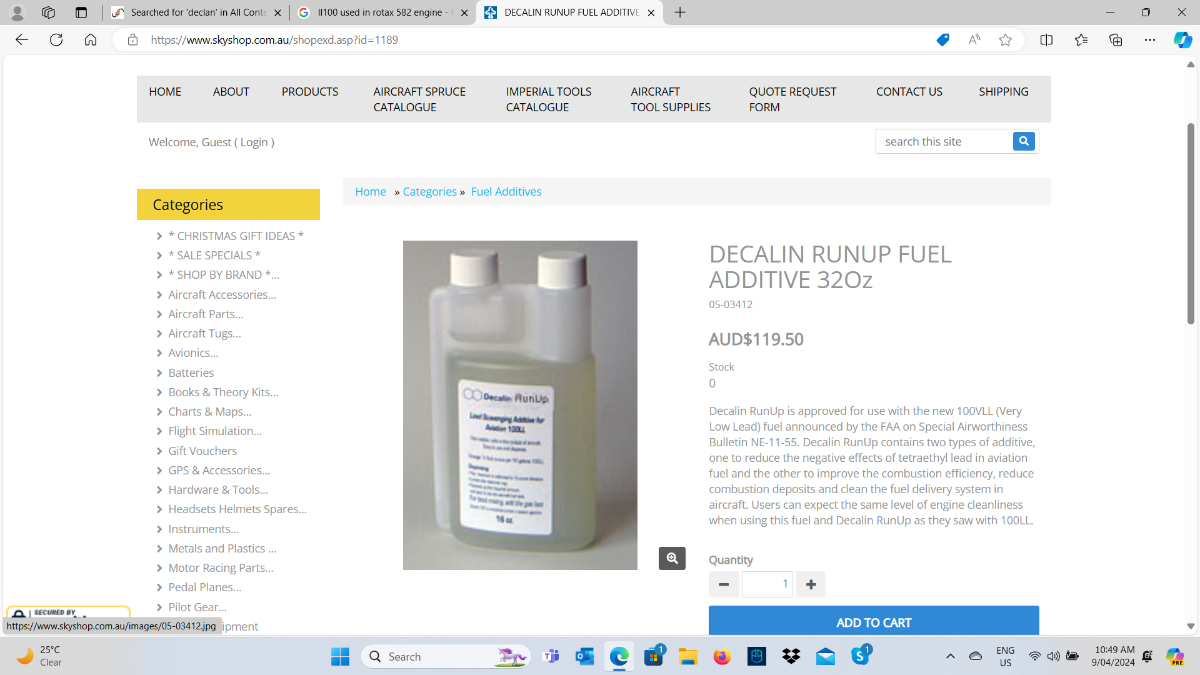Go to the browser Home page
Viewport: 1200px width, 675px height.
[x=90, y=40]
